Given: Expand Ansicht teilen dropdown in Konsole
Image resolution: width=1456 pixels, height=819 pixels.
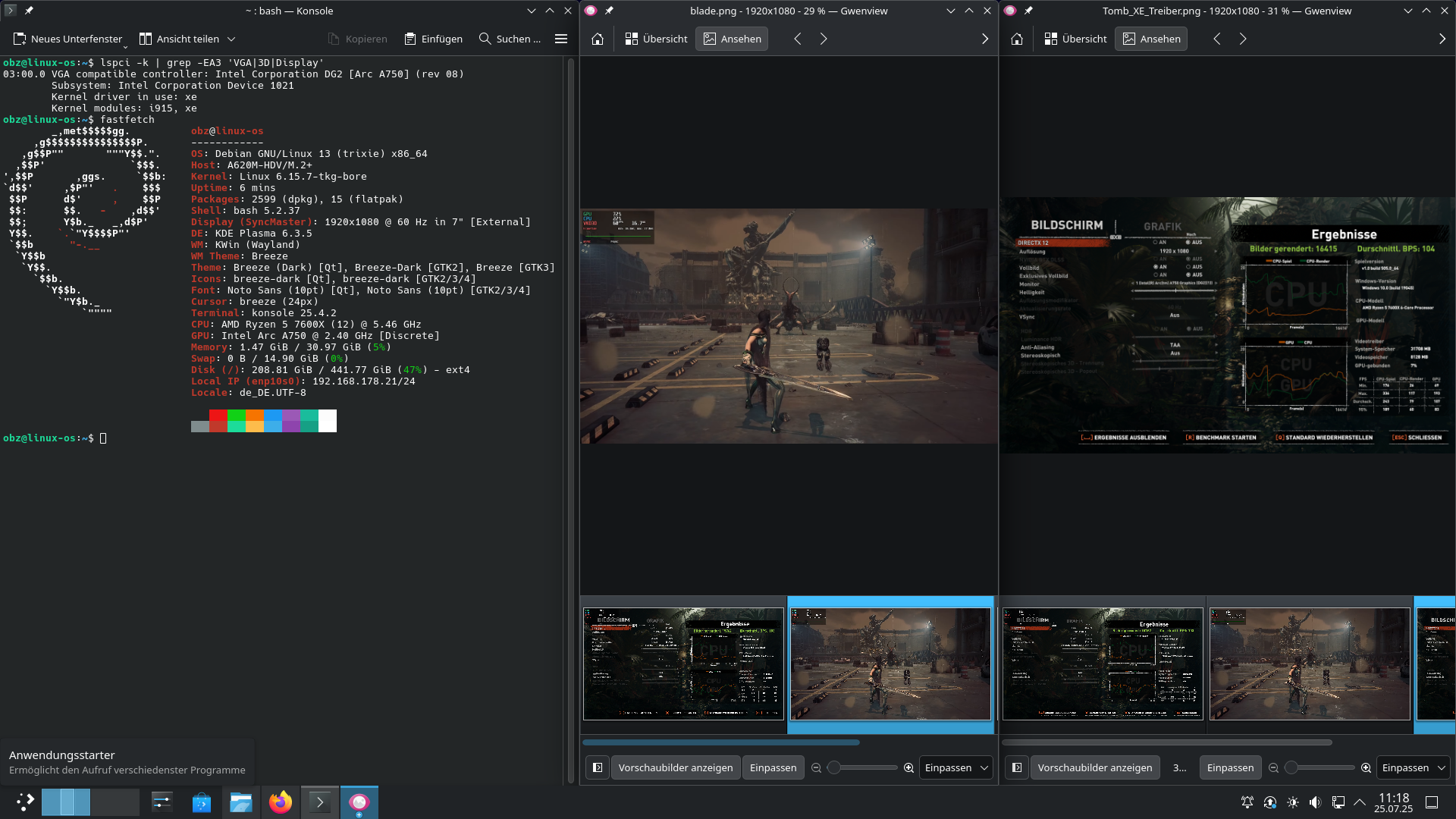Looking at the screenshot, I should point(231,39).
